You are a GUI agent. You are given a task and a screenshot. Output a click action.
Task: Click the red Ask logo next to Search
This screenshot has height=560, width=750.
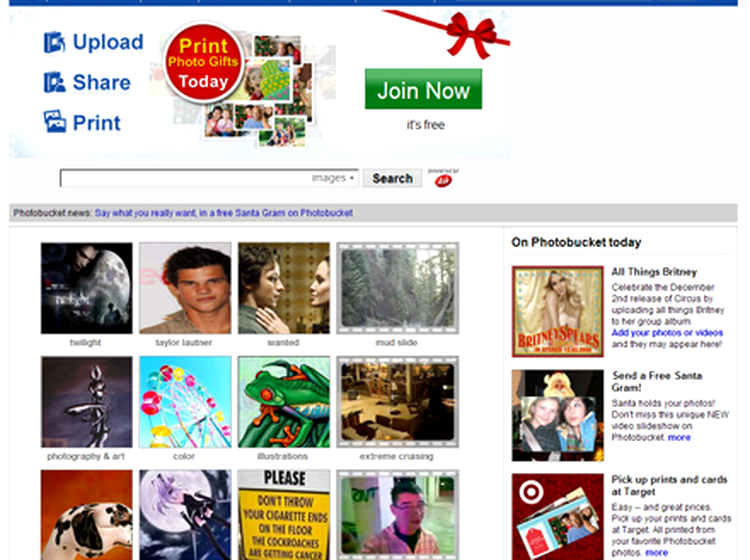[x=443, y=180]
